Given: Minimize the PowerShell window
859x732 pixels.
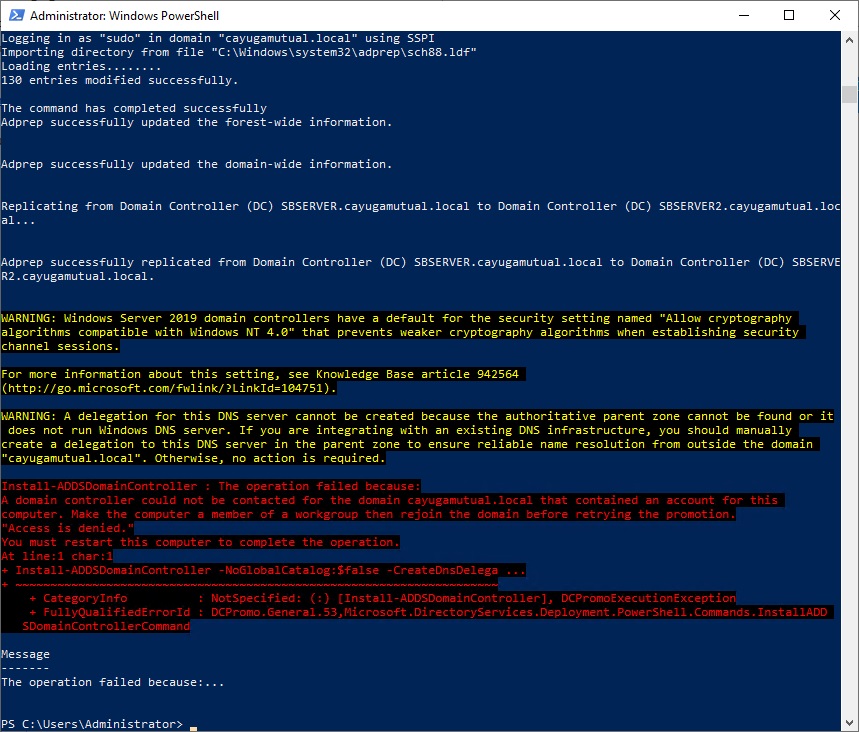Looking at the screenshot, I should [x=744, y=15].
